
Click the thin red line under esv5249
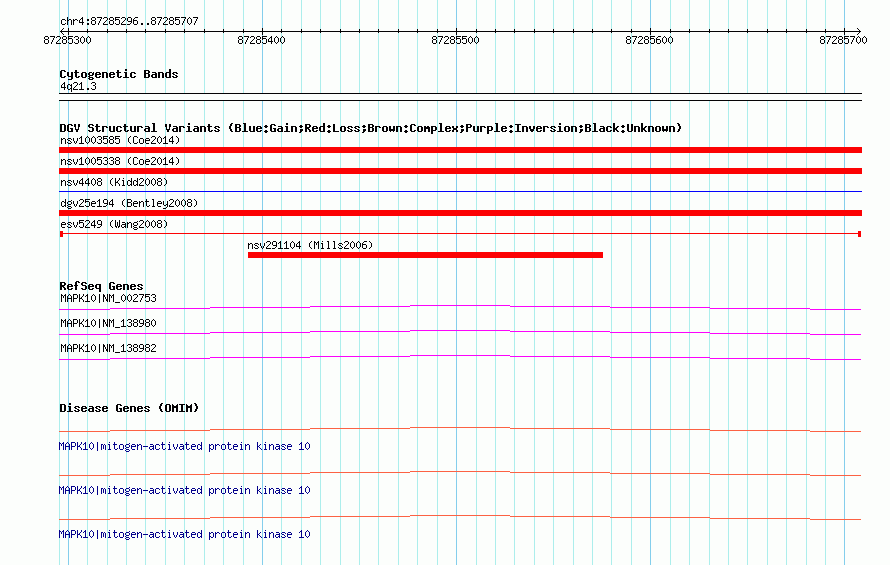tap(460, 234)
